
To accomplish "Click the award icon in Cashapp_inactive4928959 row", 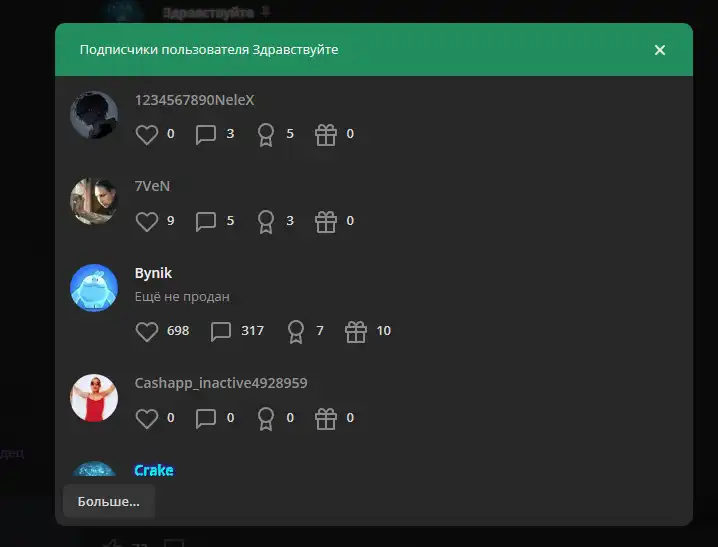I will tap(266, 418).
